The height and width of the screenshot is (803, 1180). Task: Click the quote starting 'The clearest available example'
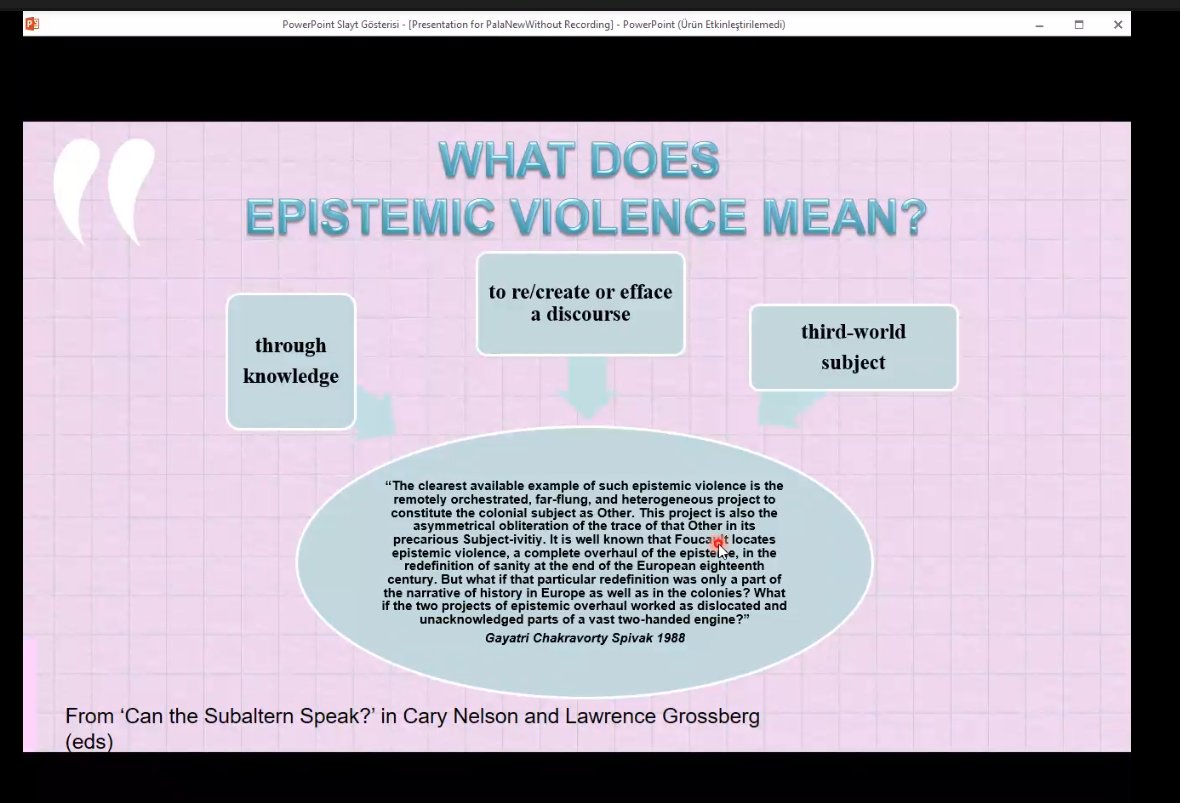coord(584,552)
